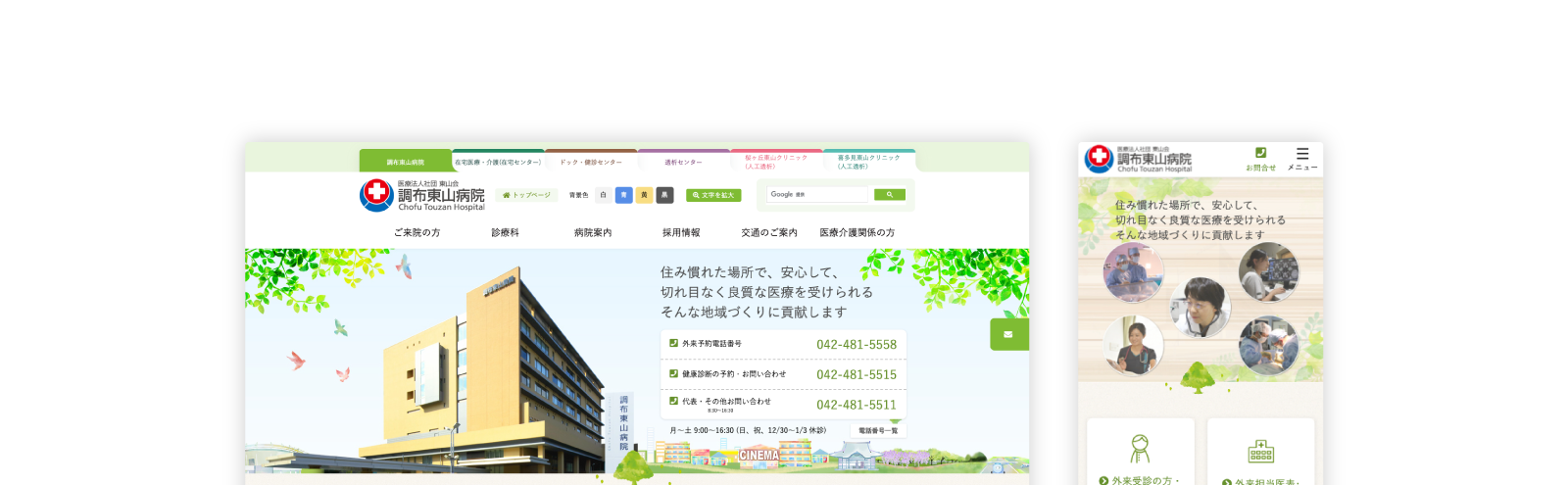Switch background color to blue (青)

coord(623,195)
